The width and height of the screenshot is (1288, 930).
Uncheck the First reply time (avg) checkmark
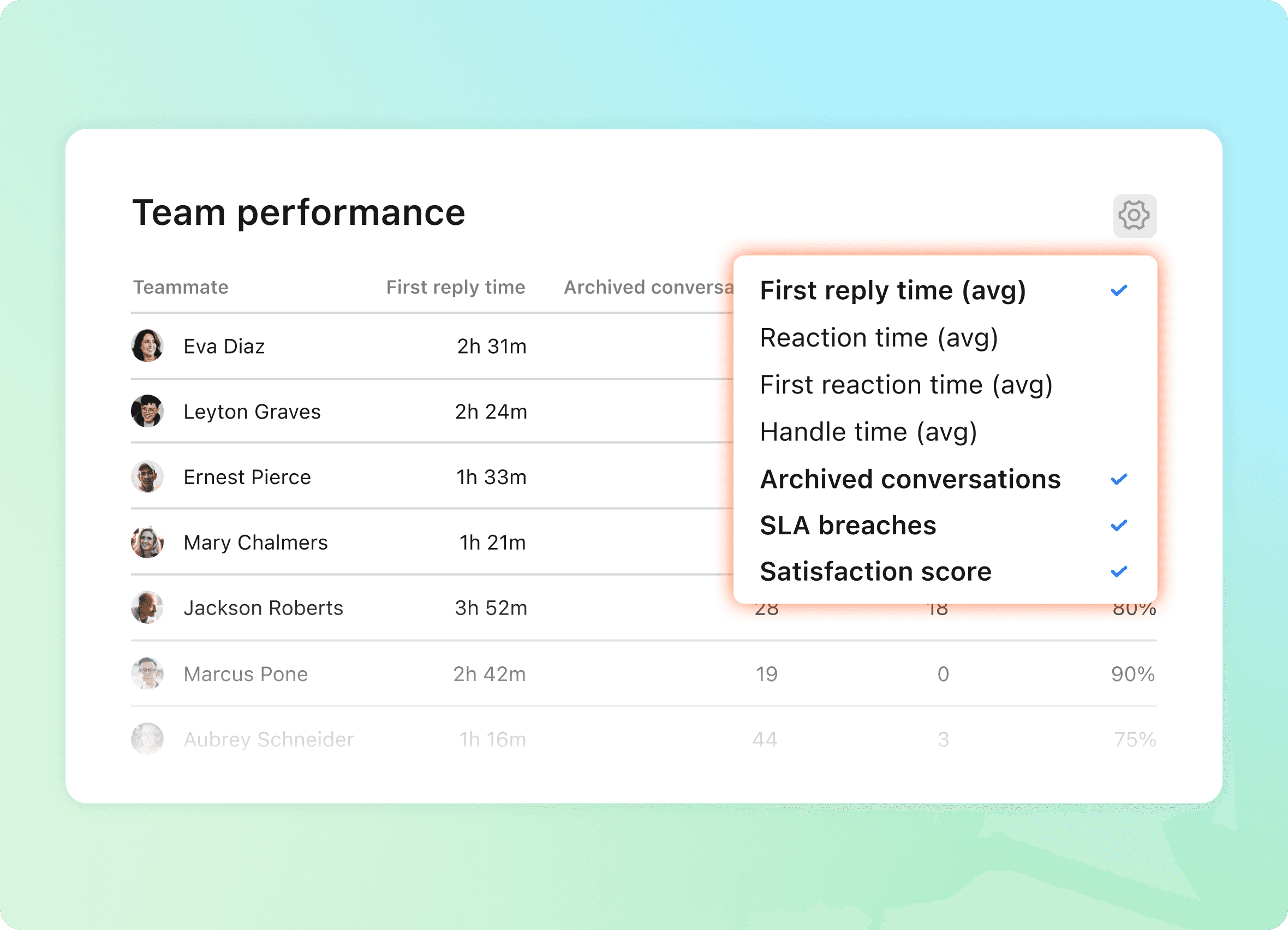click(x=1119, y=291)
